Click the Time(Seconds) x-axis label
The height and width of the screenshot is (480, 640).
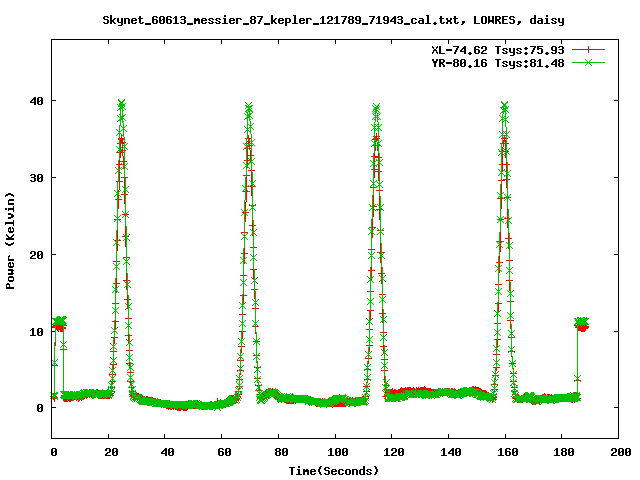[334, 471]
